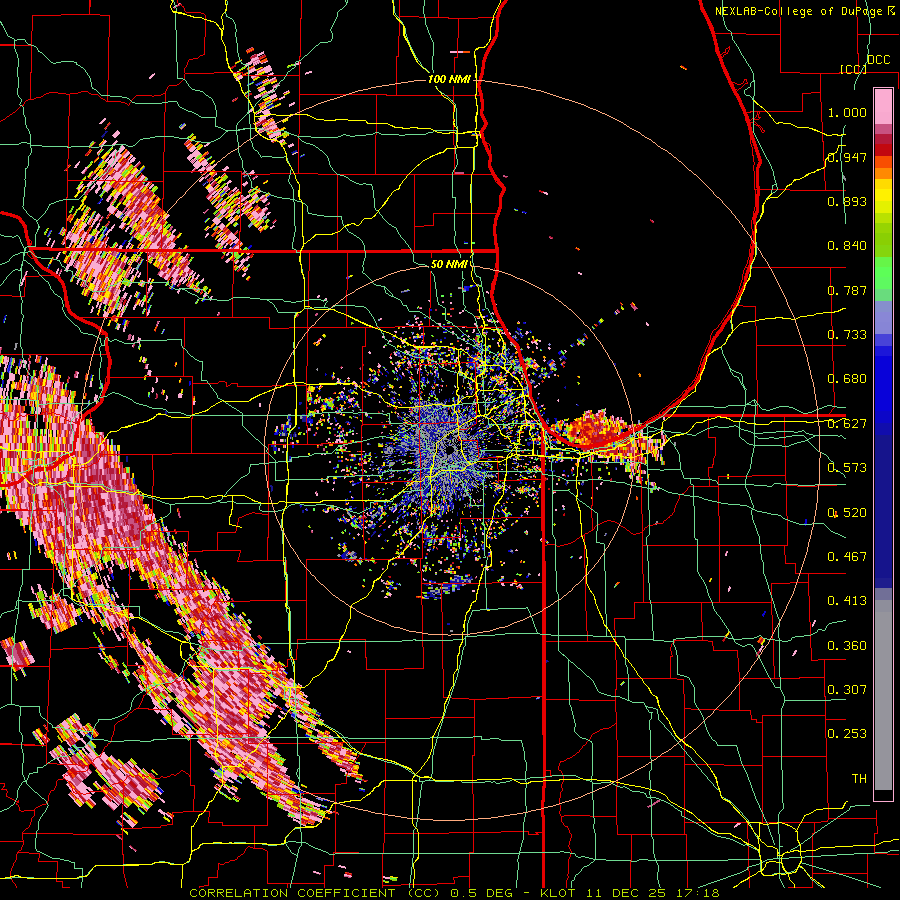Click the [CC] units label

(x=853, y=69)
